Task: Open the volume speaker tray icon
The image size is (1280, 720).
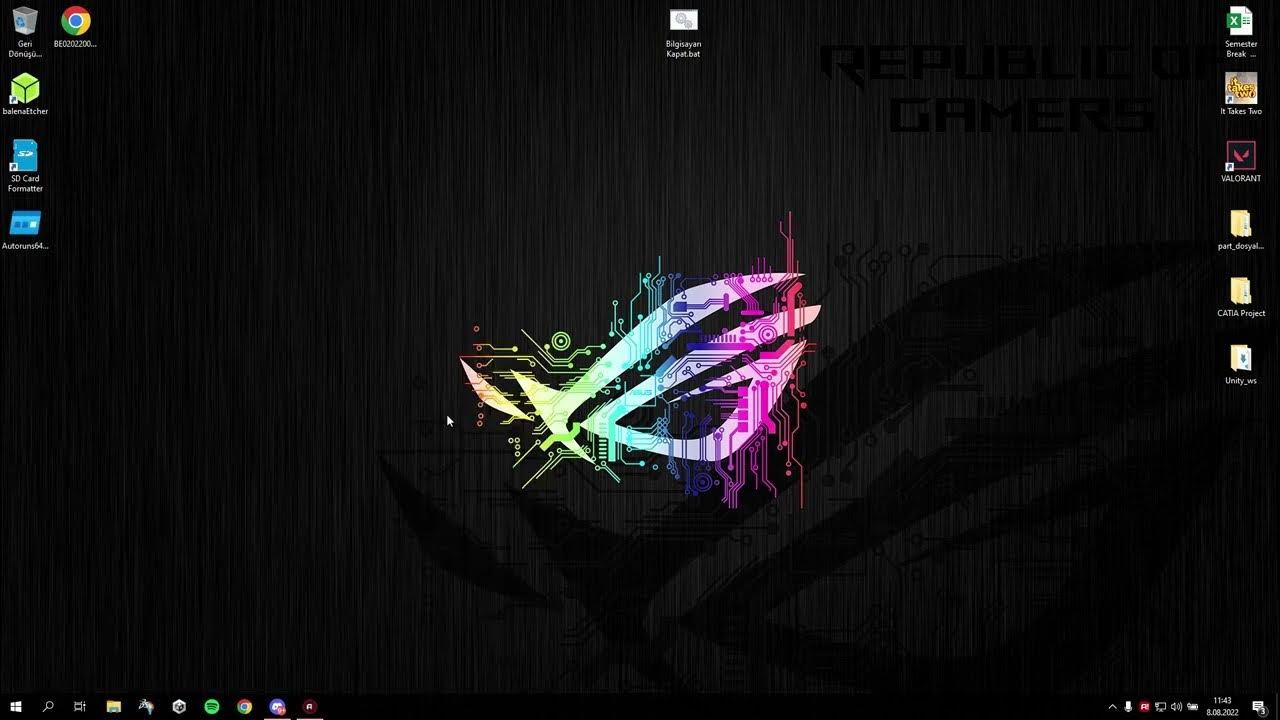Action: [x=1176, y=707]
